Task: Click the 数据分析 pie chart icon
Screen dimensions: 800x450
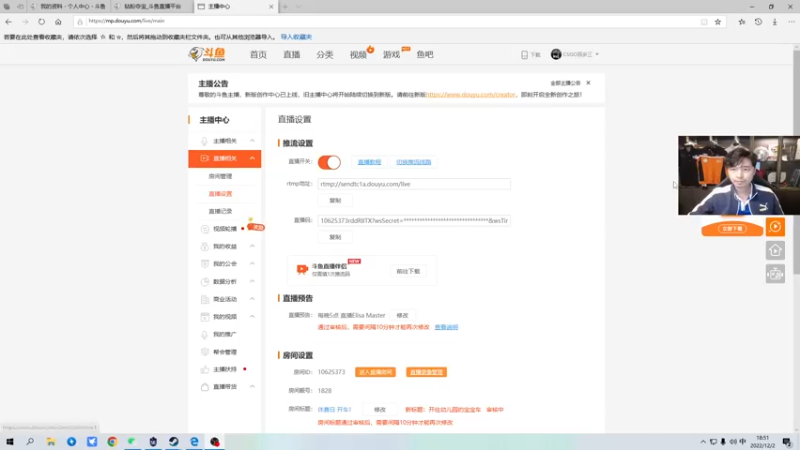Action: tap(205, 282)
